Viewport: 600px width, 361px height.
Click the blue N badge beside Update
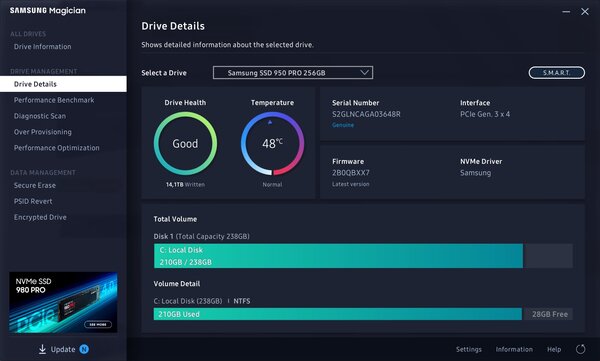[84, 349]
